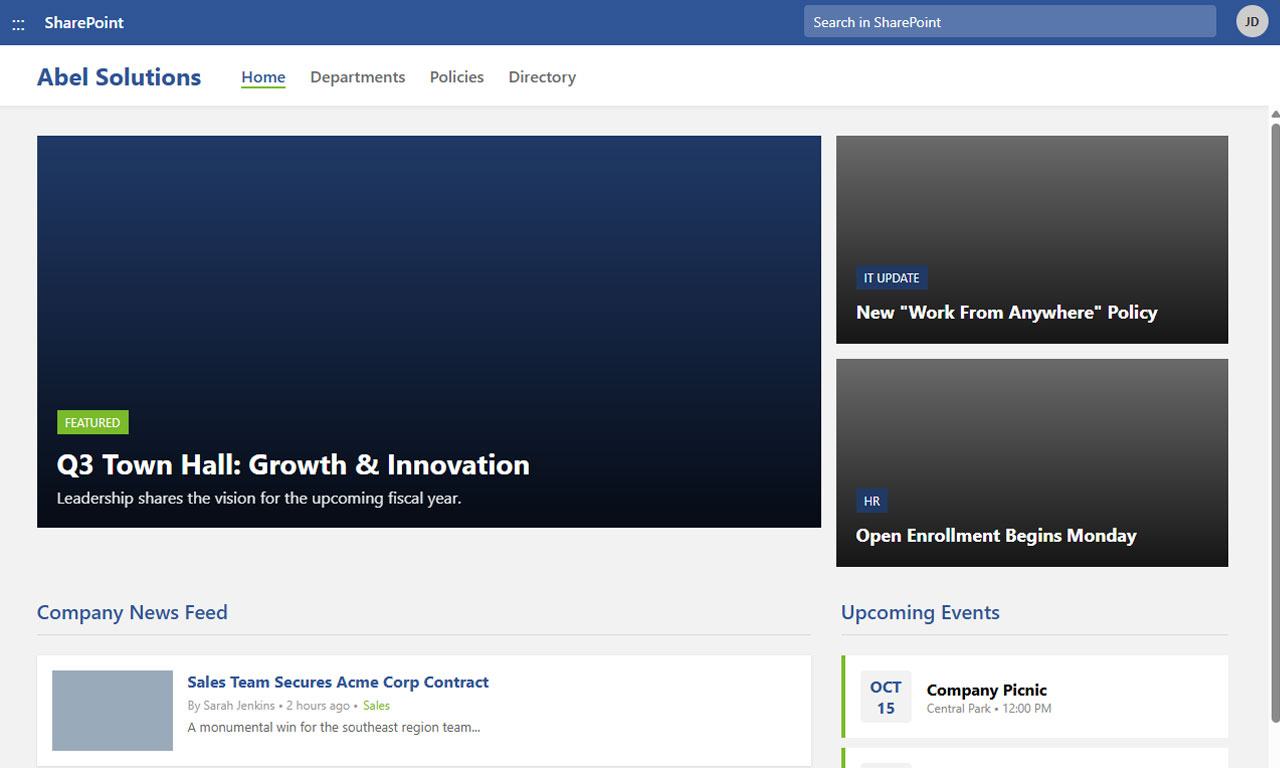Read the Sales Team Secures Acme Corp Contract
The width and height of the screenshot is (1280, 768).
[338, 681]
